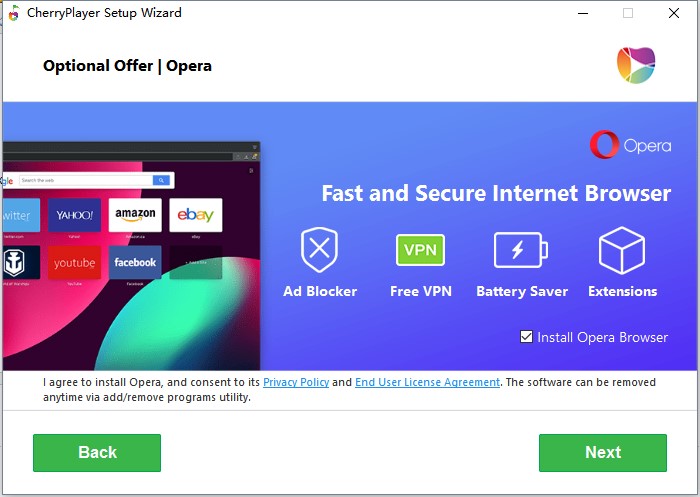700x497 pixels.
Task: Click the Battery Saver icon
Action: click(521, 250)
